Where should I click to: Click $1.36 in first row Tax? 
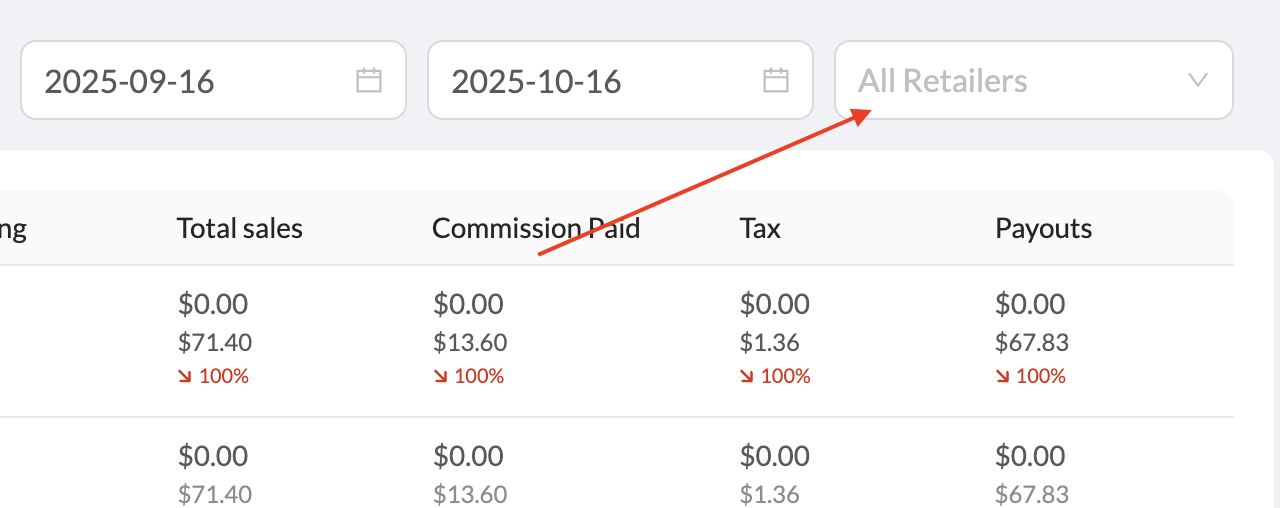pos(770,343)
